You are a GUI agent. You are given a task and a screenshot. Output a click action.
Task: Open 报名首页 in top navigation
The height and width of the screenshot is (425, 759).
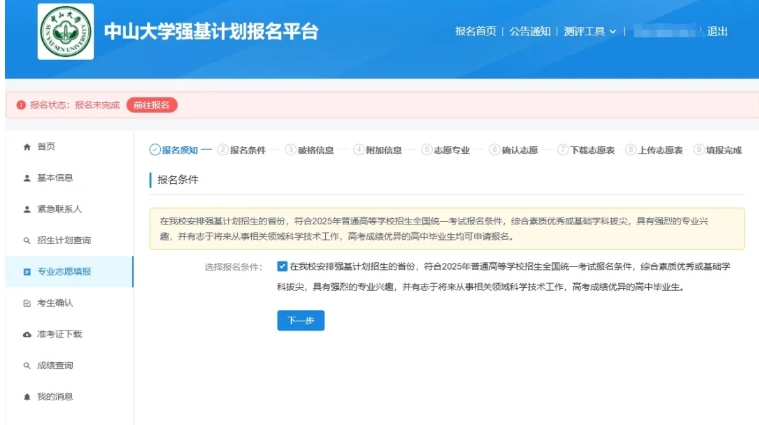tap(475, 31)
